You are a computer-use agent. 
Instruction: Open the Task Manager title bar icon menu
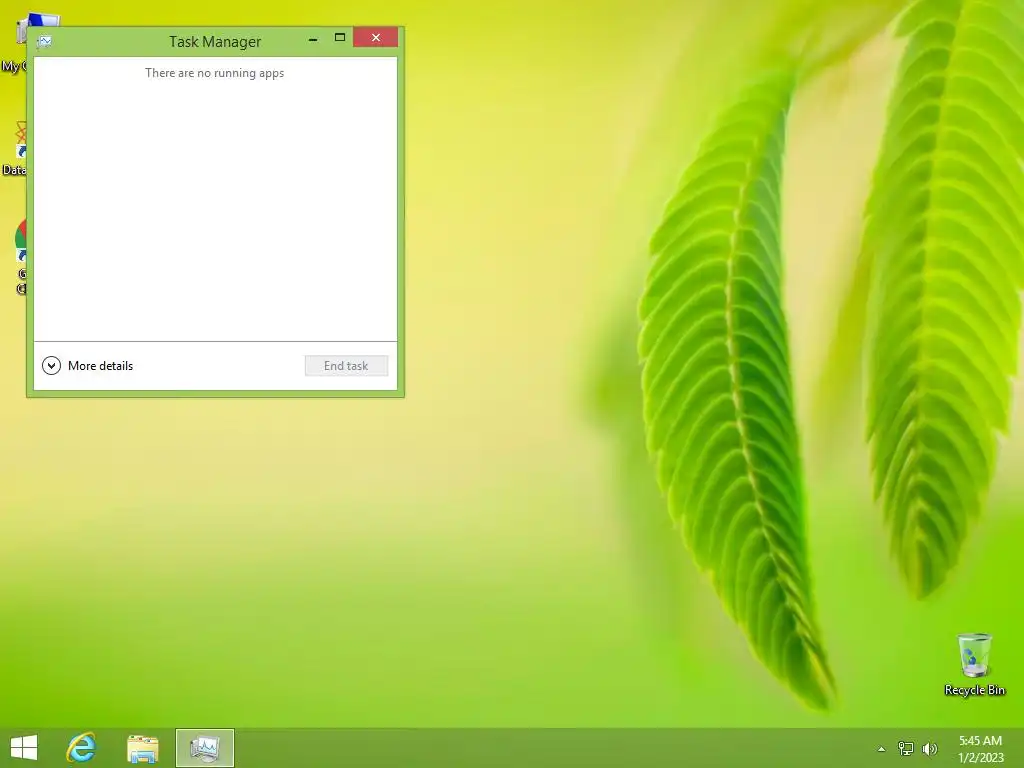point(44,42)
